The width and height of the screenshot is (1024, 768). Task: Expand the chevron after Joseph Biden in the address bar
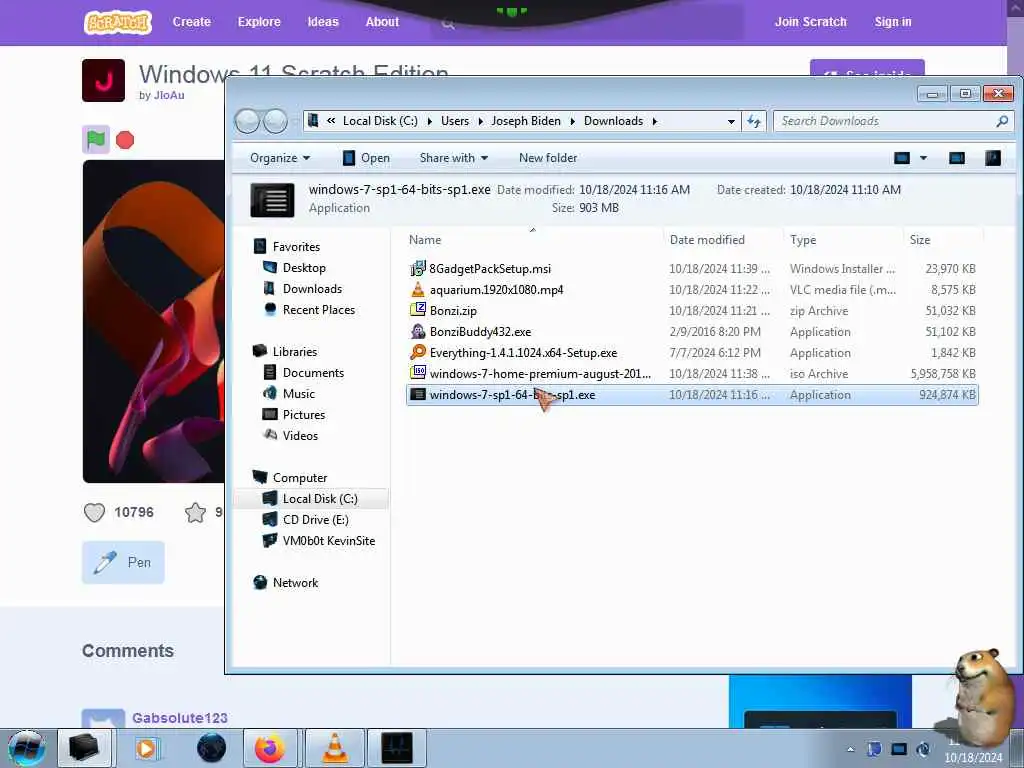572,121
